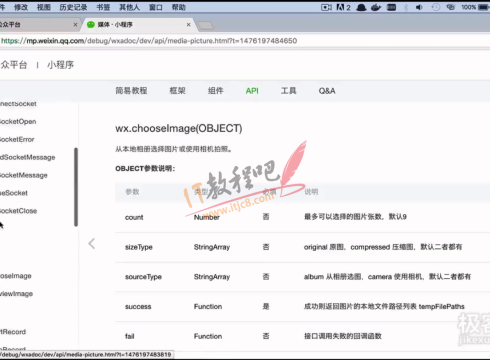This screenshot has height=360, width=490.
Task: Go to the 工具 nav tab
Action: [x=288, y=91]
